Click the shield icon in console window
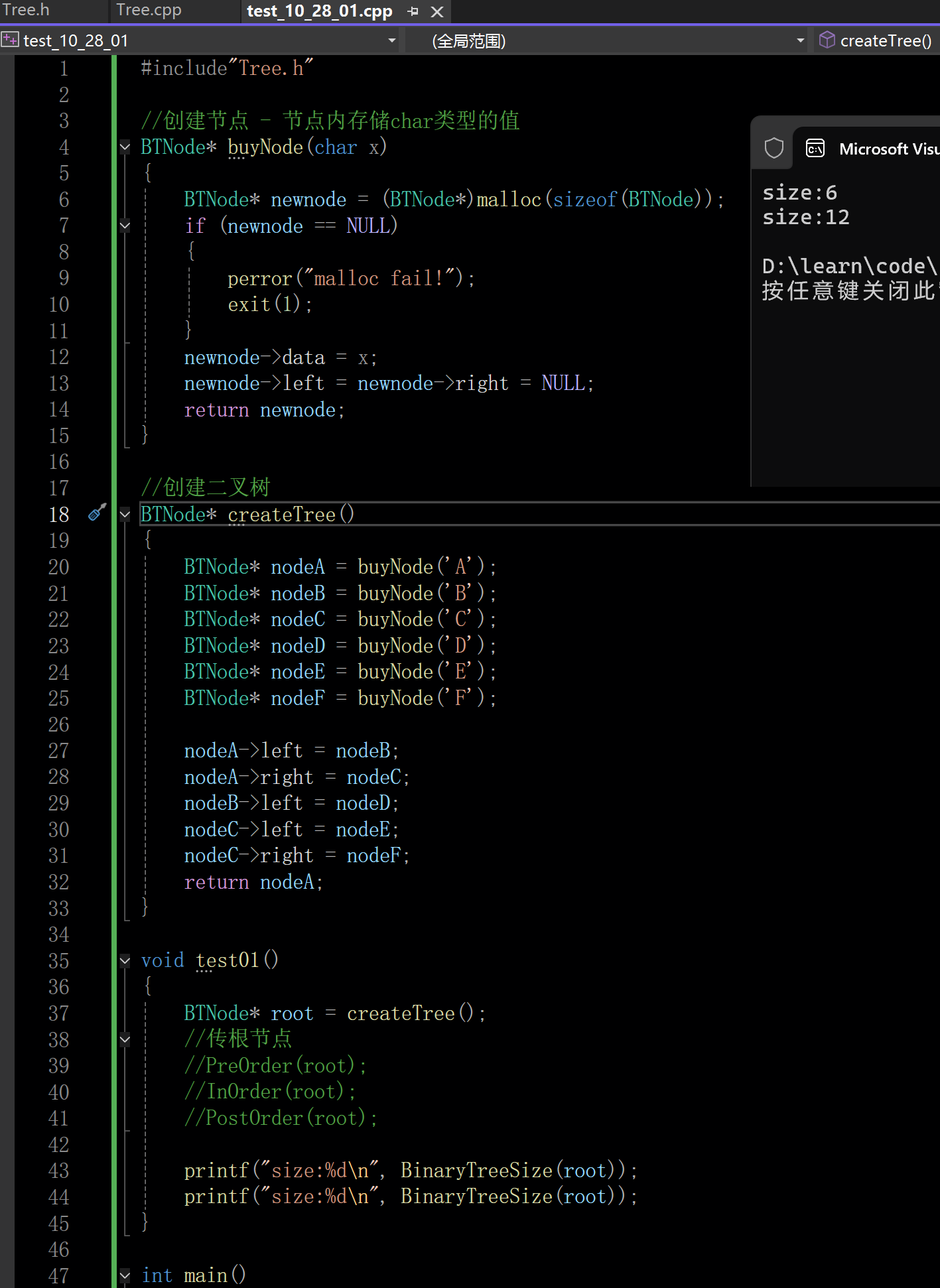 tap(773, 148)
